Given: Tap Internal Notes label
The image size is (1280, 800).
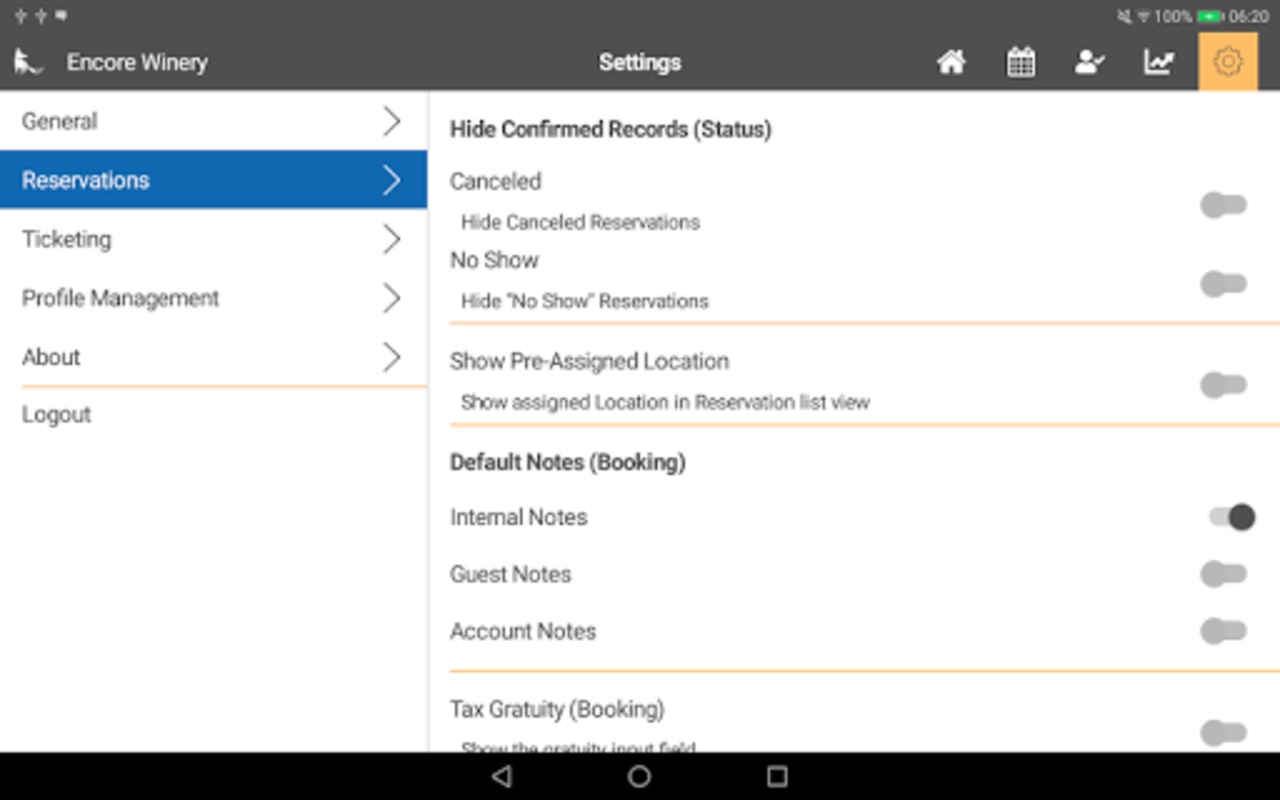Looking at the screenshot, I should (519, 517).
